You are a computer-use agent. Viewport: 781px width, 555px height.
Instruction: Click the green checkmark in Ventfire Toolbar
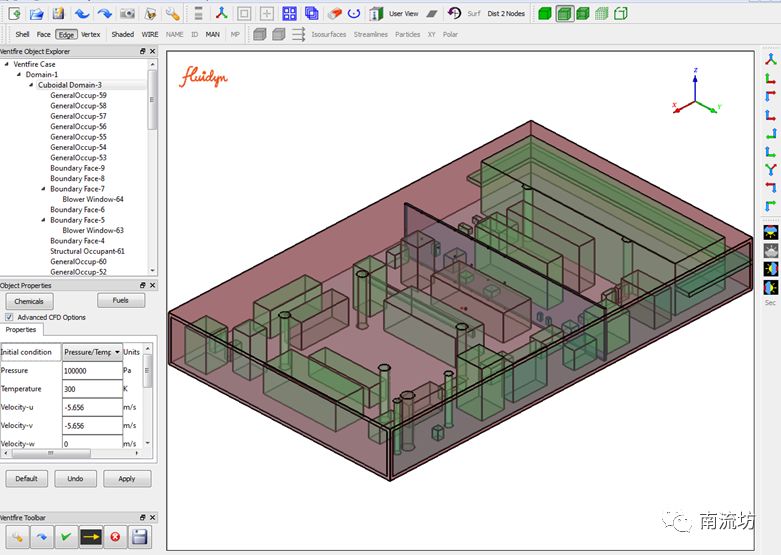point(65,537)
